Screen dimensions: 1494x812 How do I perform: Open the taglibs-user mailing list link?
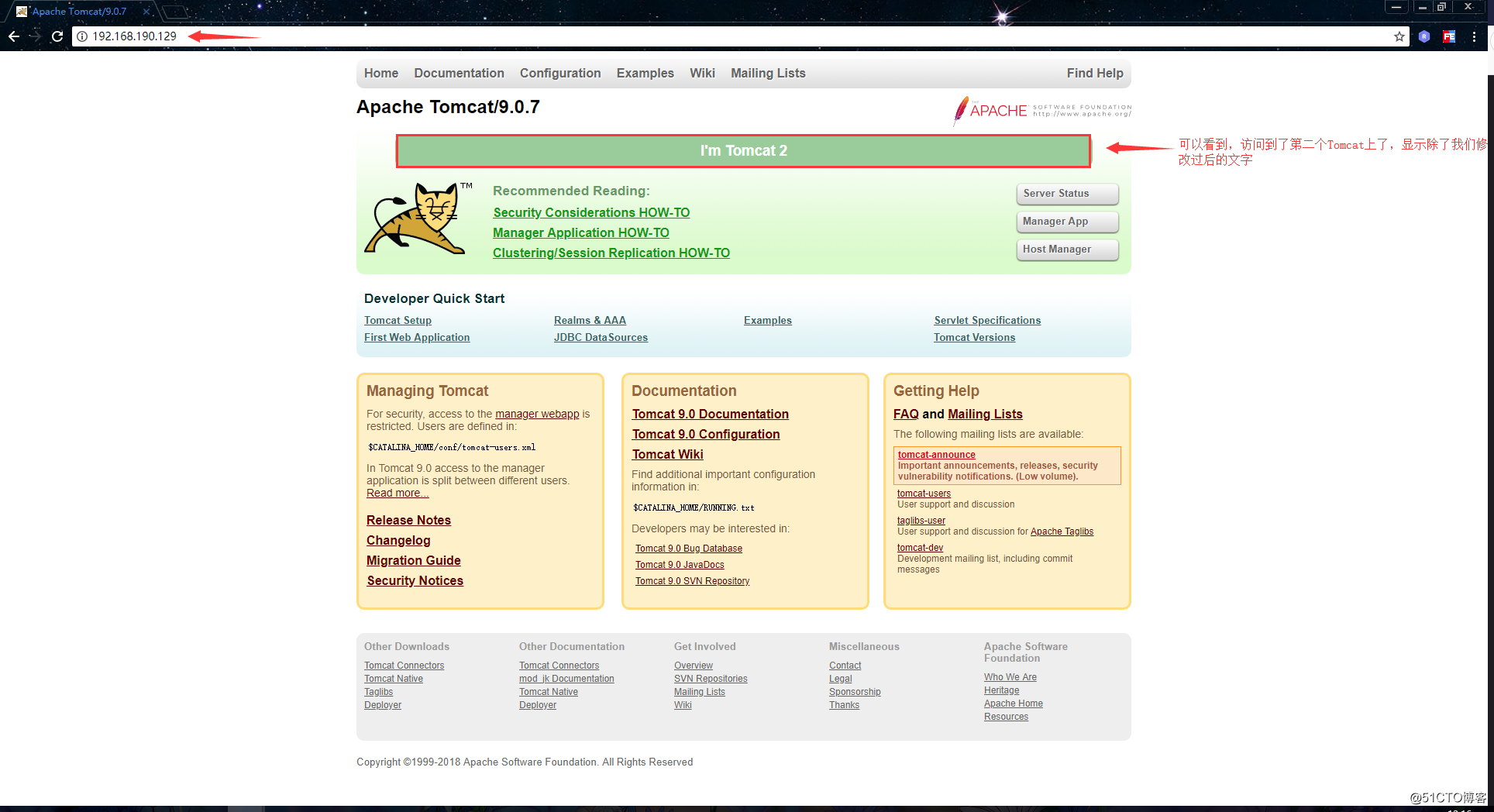pos(921,521)
